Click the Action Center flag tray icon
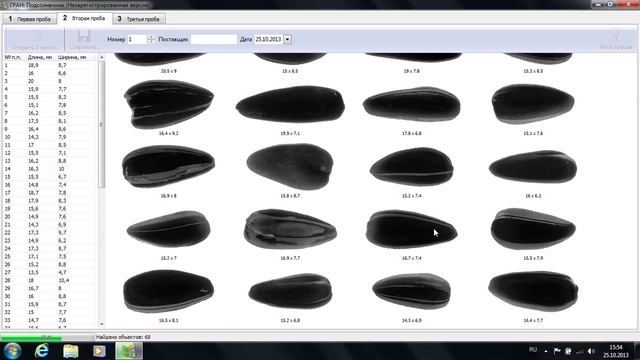 coord(557,351)
